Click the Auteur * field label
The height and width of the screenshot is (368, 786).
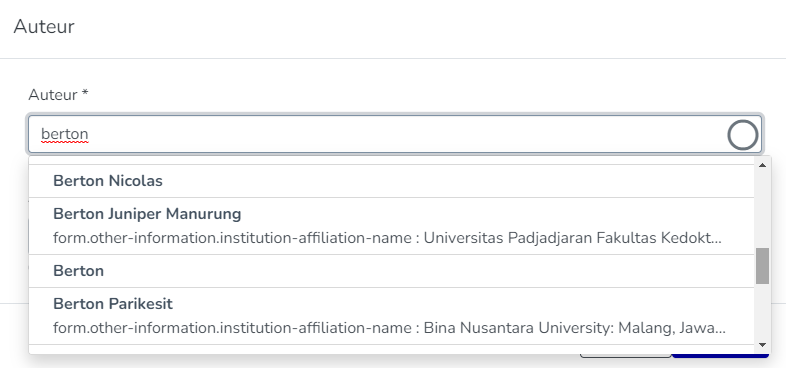58,95
